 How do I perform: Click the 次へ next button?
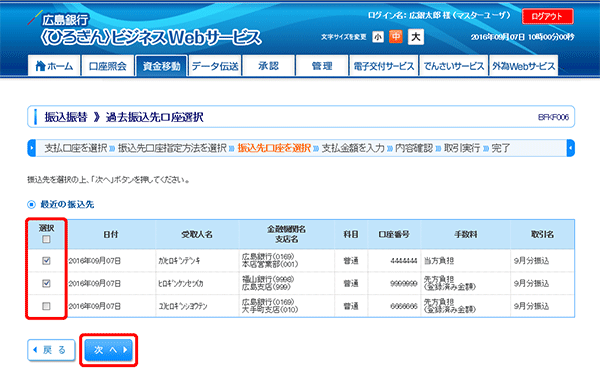pos(109,350)
